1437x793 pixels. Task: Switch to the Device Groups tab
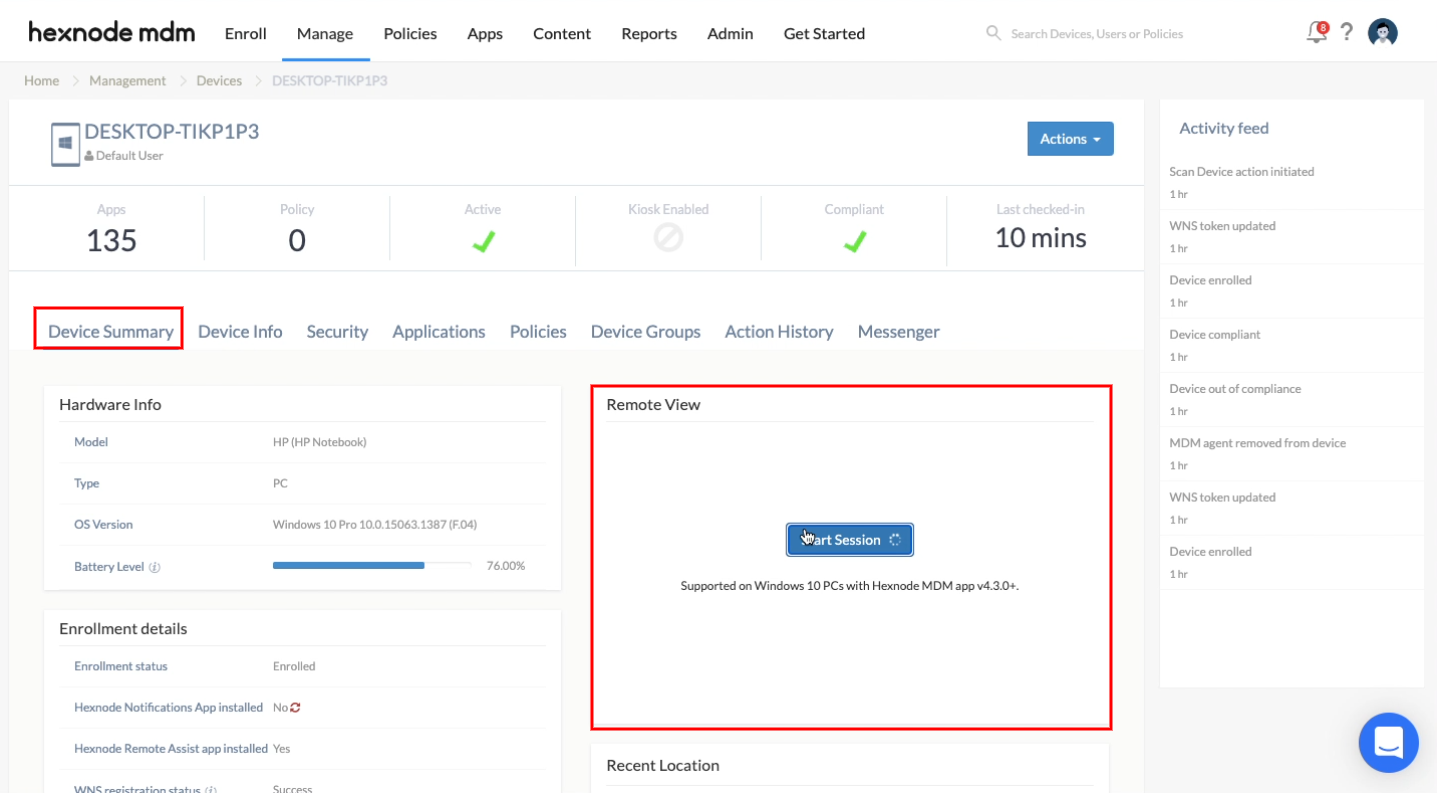646,331
